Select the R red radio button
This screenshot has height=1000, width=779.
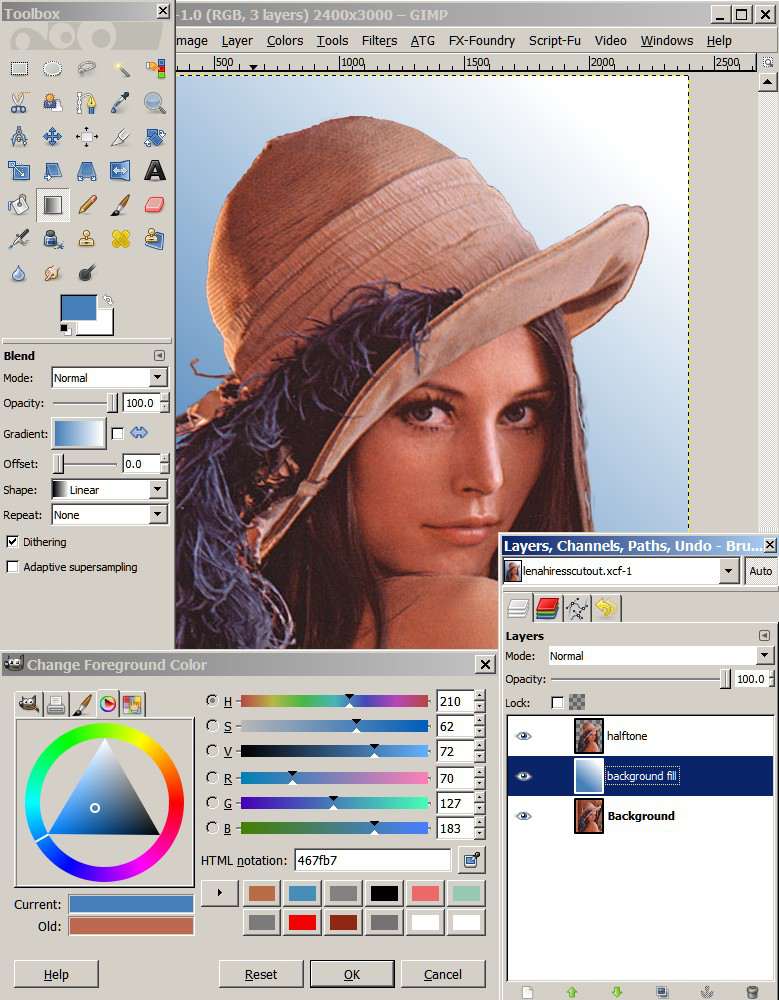pyautogui.click(x=212, y=777)
